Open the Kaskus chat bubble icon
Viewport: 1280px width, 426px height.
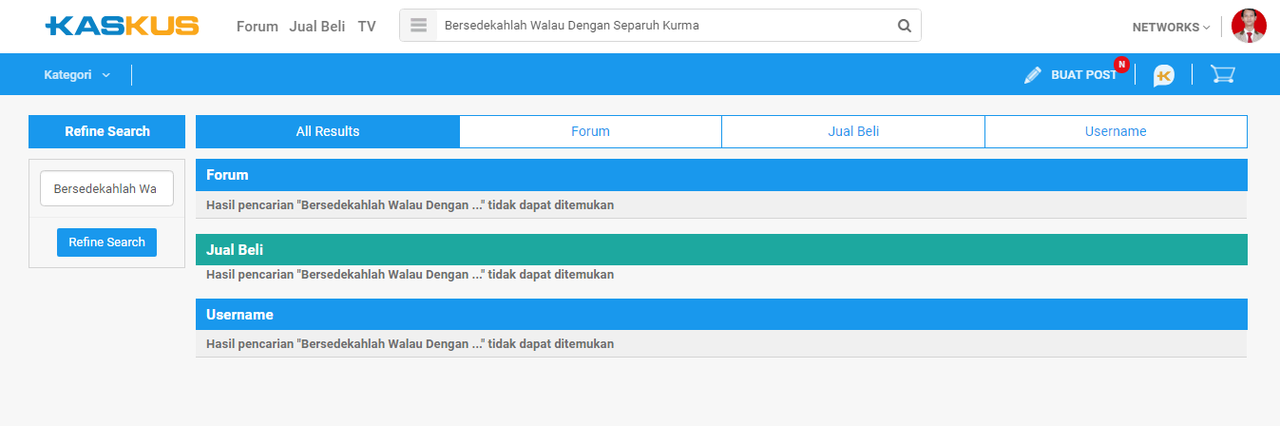click(1164, 75)
